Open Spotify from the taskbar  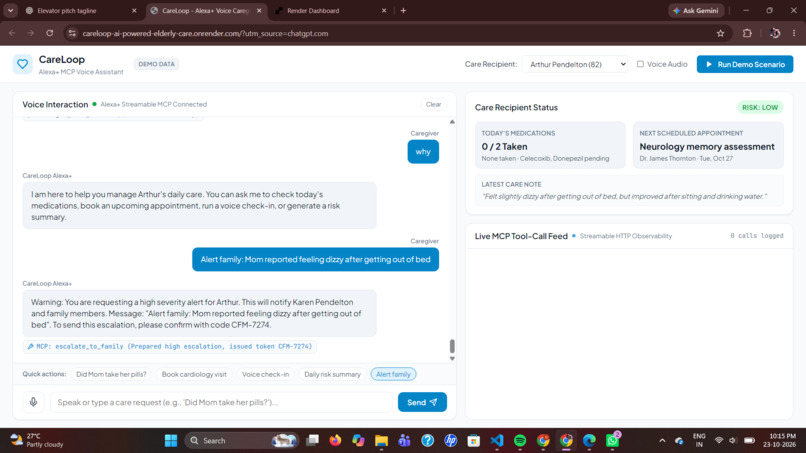(520, 441)
